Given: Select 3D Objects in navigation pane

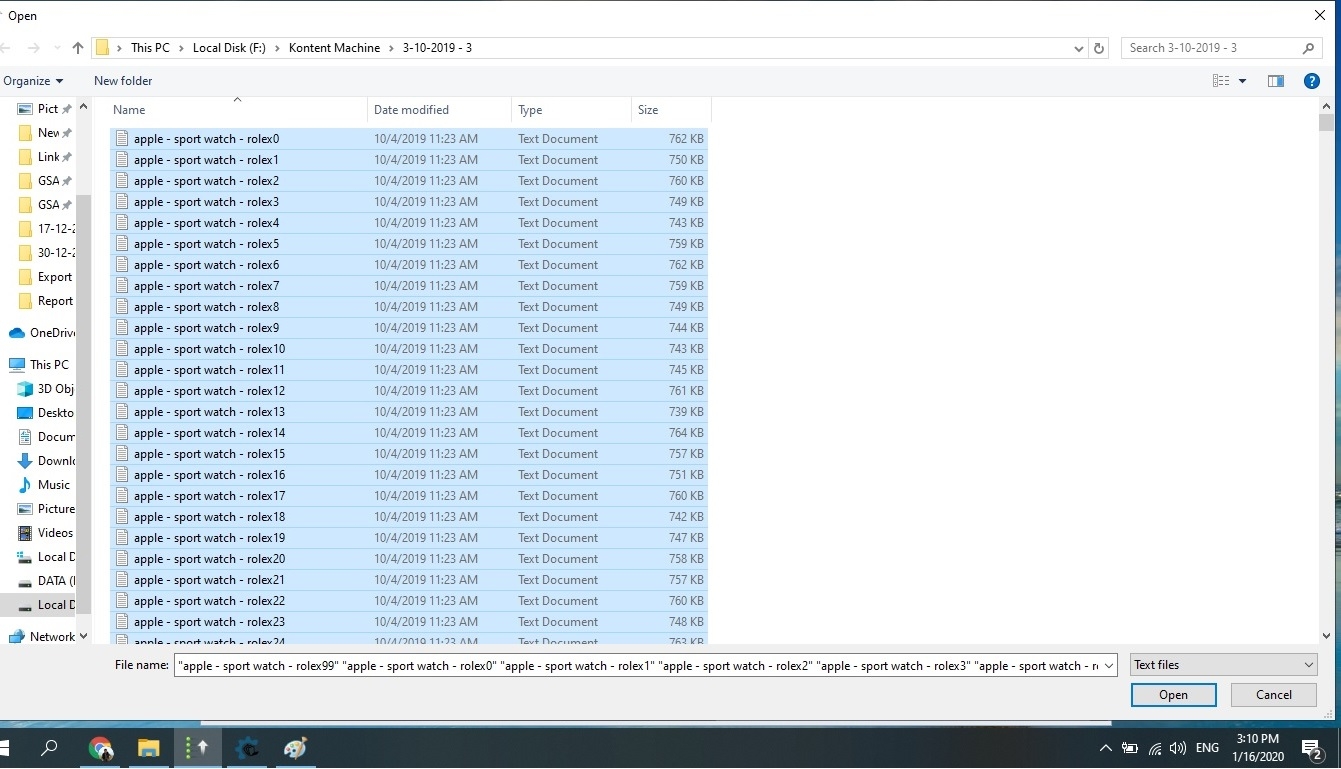Looking at the screenshot, I should [x=46, y=389].
